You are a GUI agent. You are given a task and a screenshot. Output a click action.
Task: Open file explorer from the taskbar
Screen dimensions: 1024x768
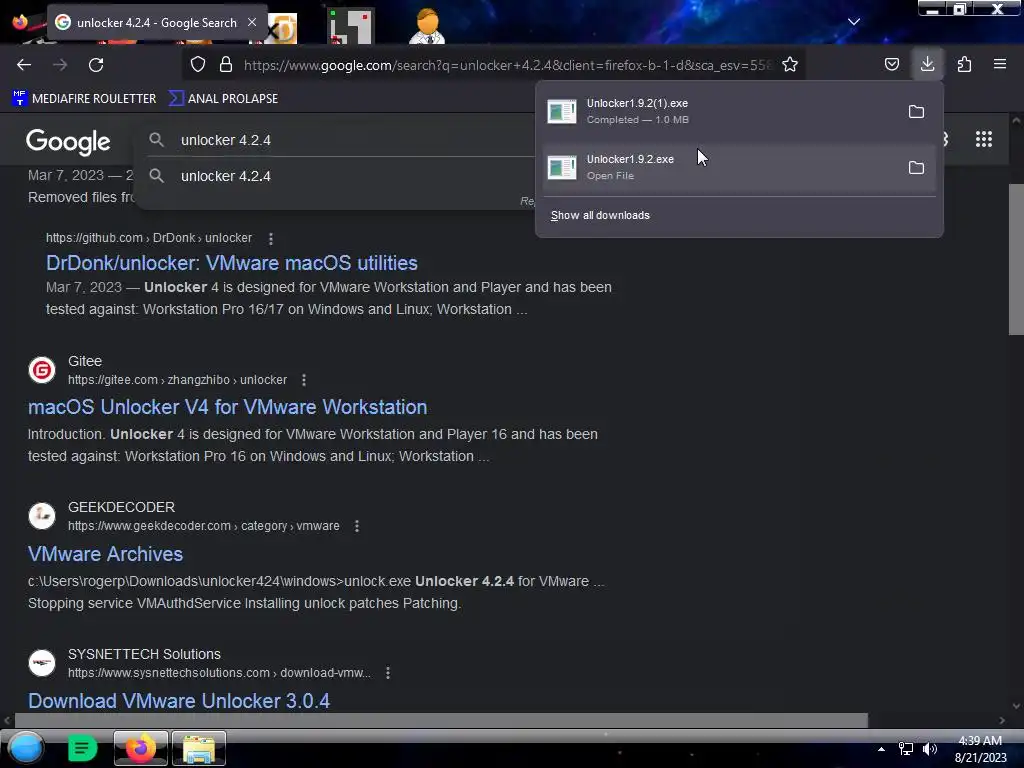tap(199, 748)
